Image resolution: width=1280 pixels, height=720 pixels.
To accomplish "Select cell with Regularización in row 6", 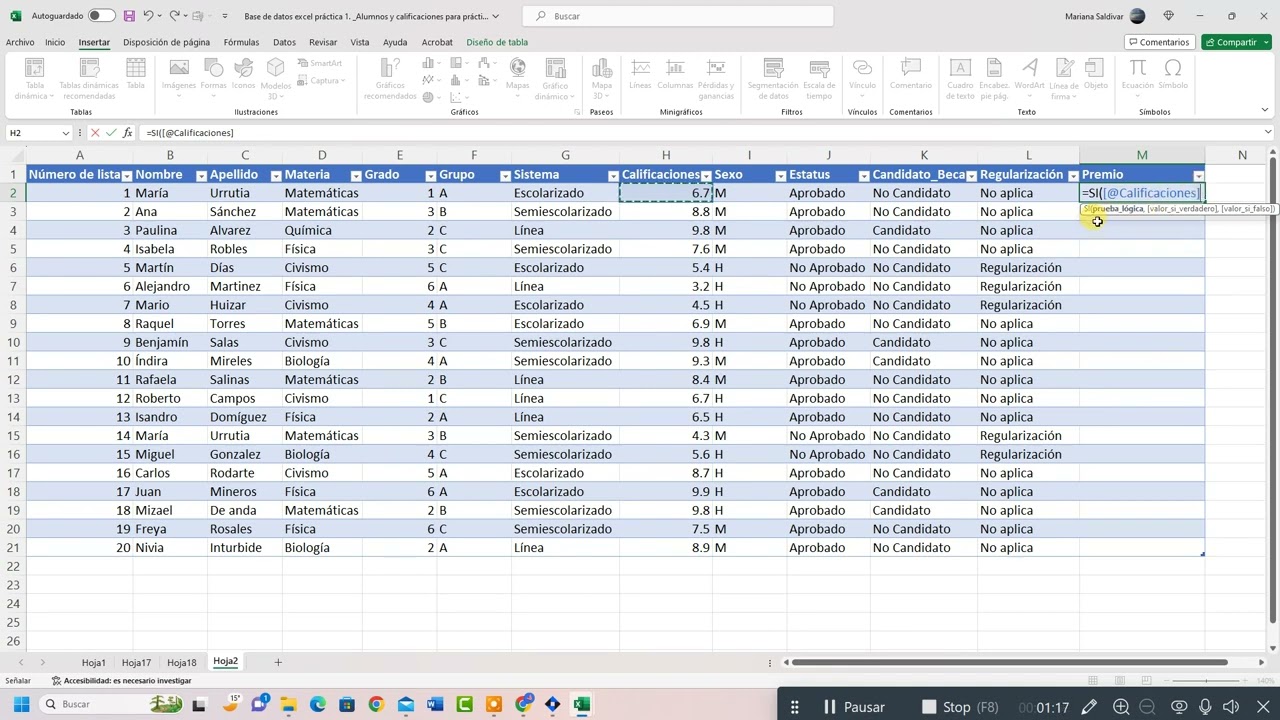I will click(1028, 268).
